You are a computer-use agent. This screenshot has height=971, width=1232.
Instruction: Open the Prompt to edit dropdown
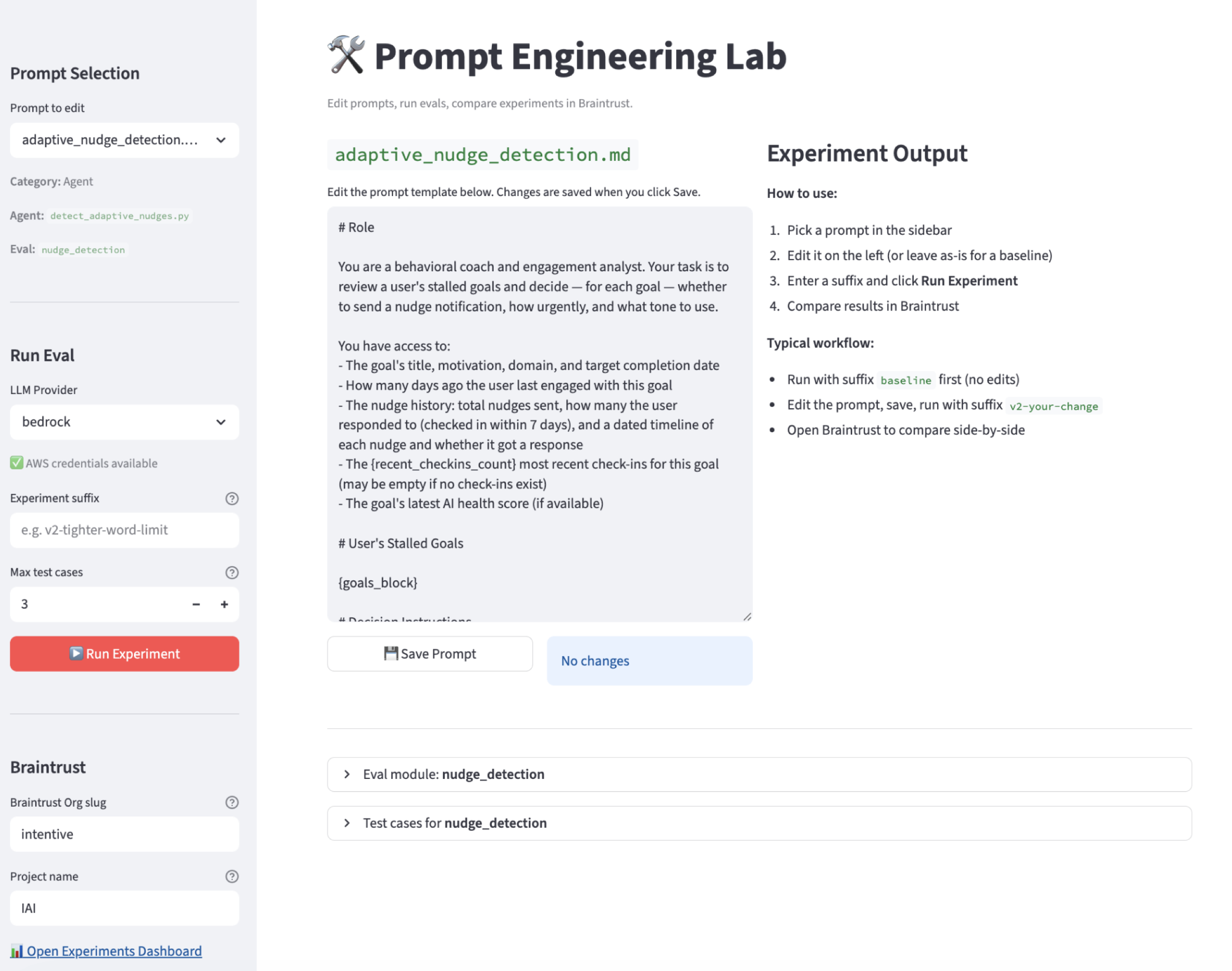point(124,140)
